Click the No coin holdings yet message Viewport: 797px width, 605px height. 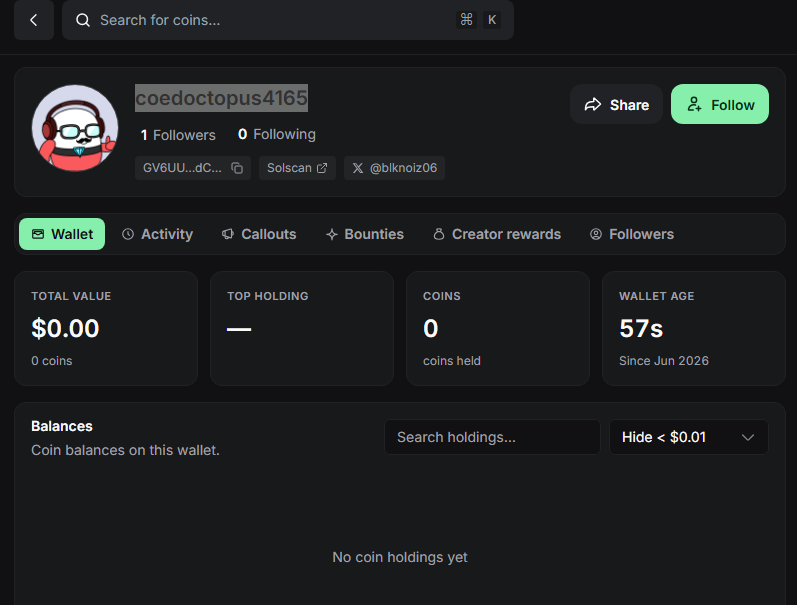(x=400, y=557)
